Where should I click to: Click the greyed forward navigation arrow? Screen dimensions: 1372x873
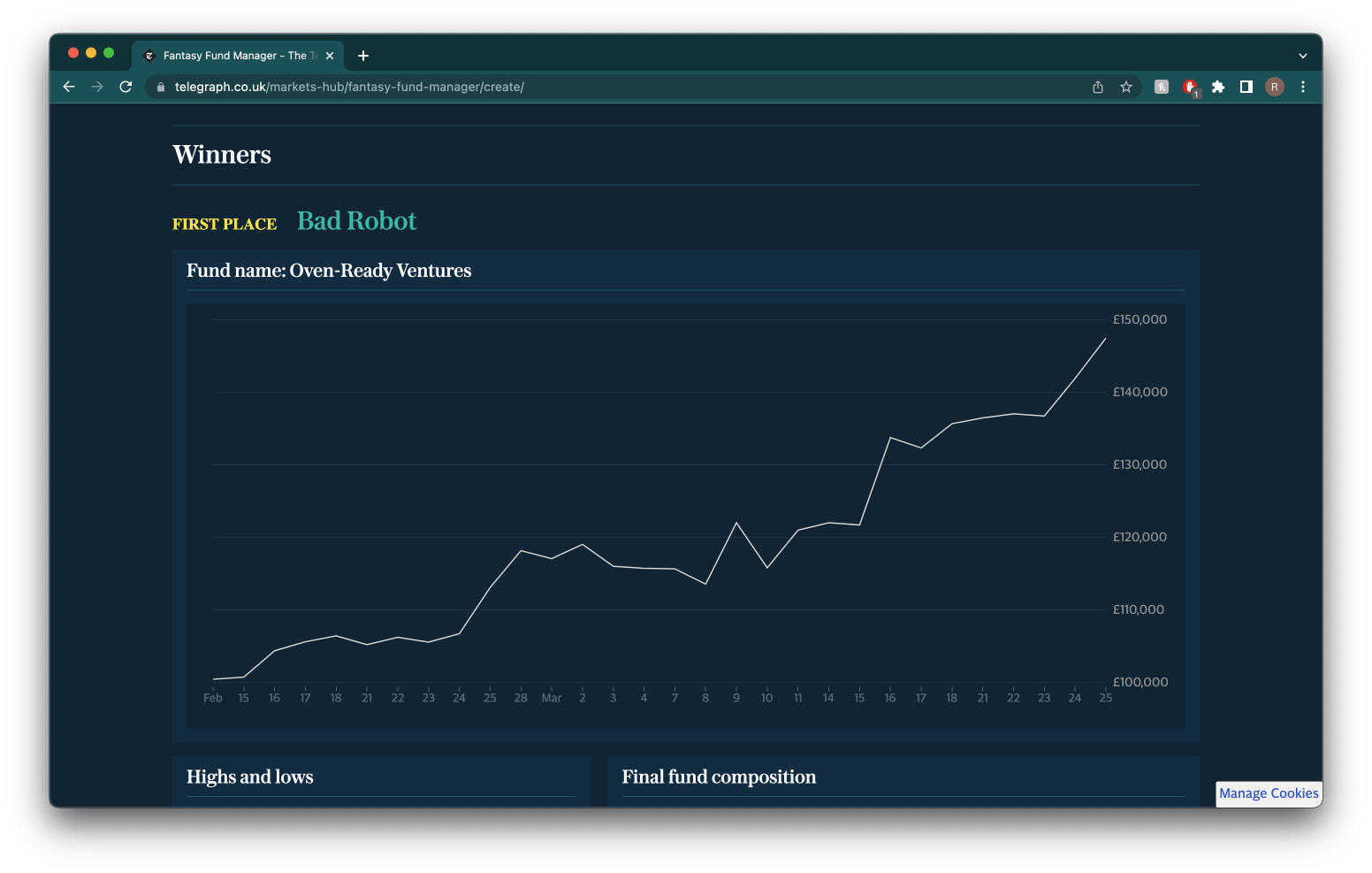pos(96,87)
